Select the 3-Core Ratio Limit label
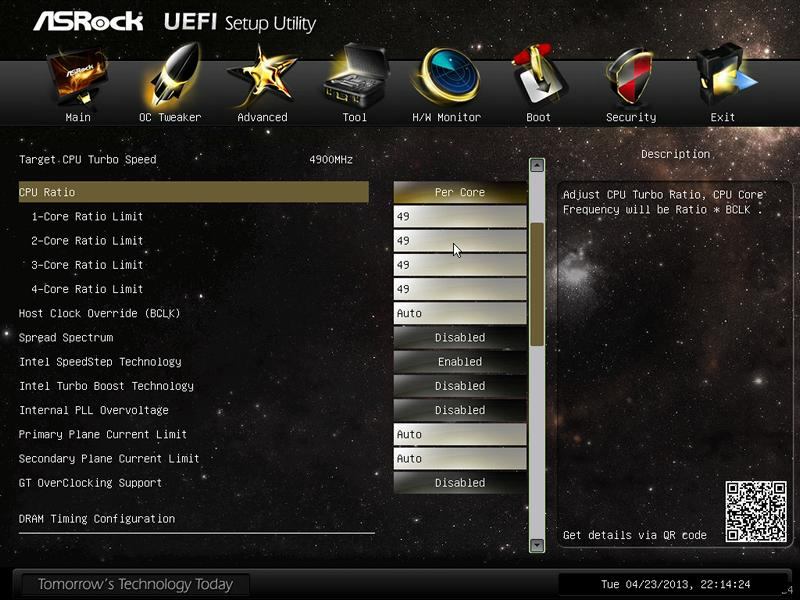Screen dimensions: 800x600 pos(87,265)
